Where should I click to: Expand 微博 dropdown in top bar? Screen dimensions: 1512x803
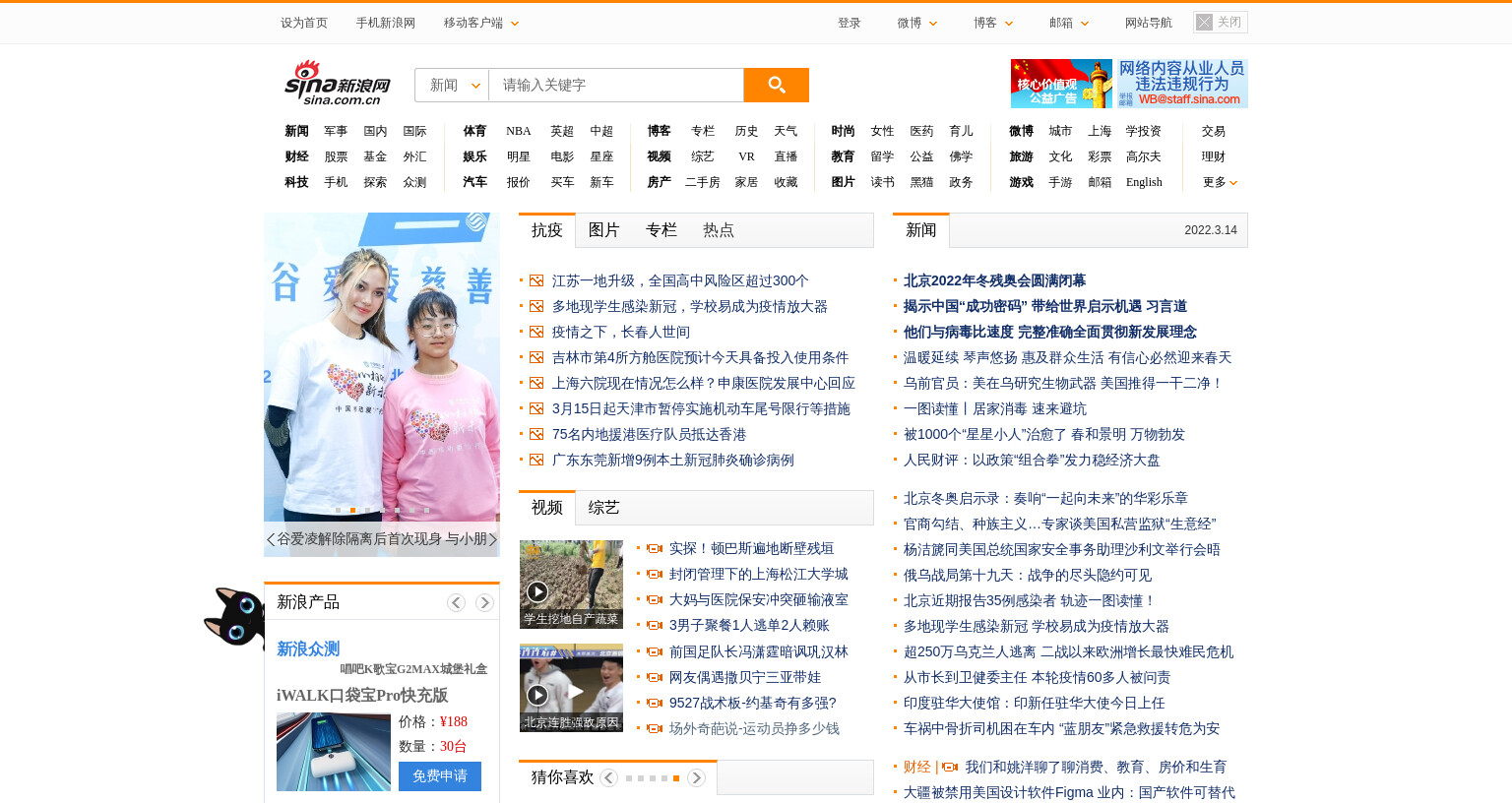pyautogui.click(x=917, y=23)
